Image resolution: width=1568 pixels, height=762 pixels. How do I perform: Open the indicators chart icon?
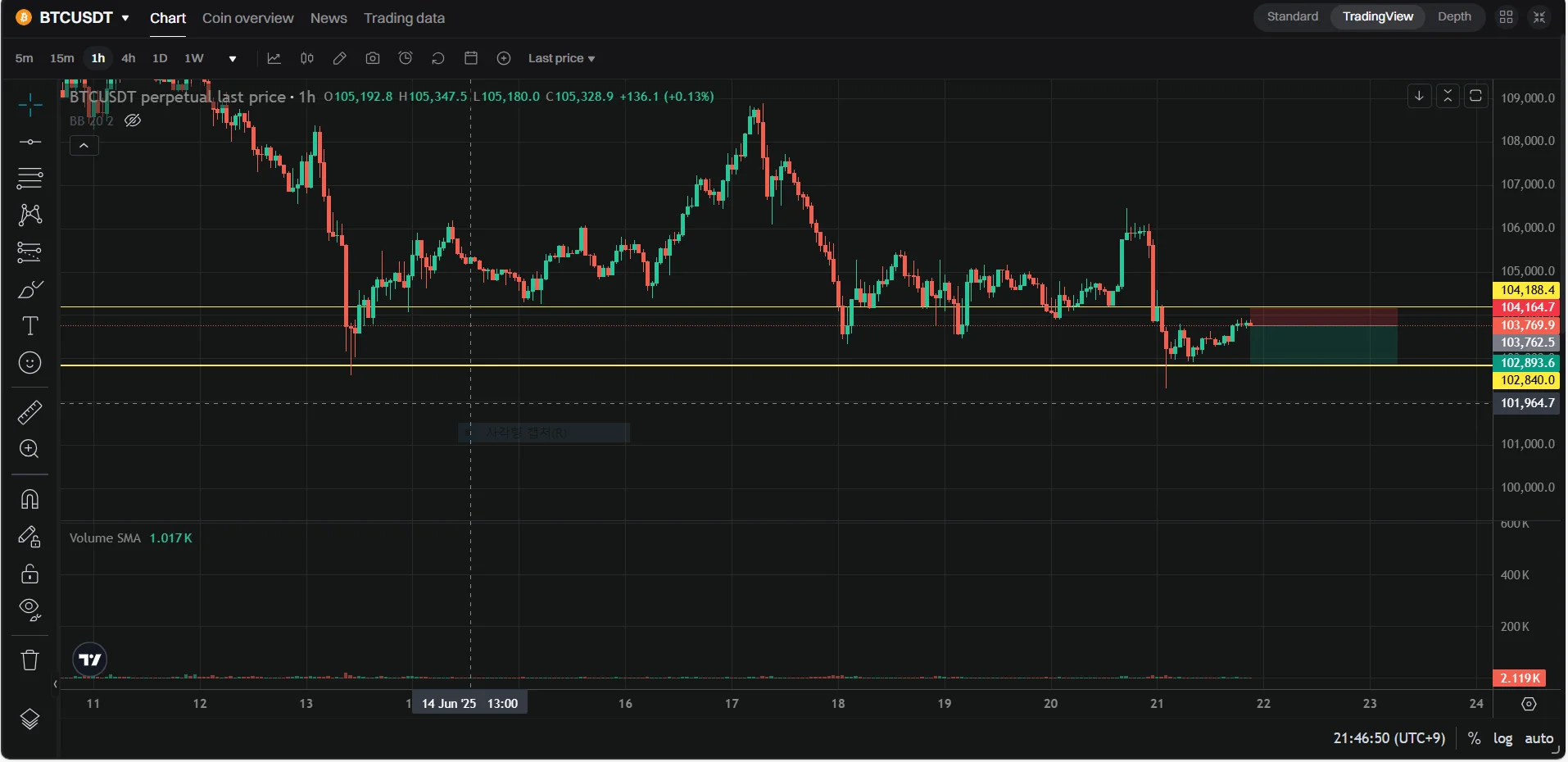click(x=274, y=58)
